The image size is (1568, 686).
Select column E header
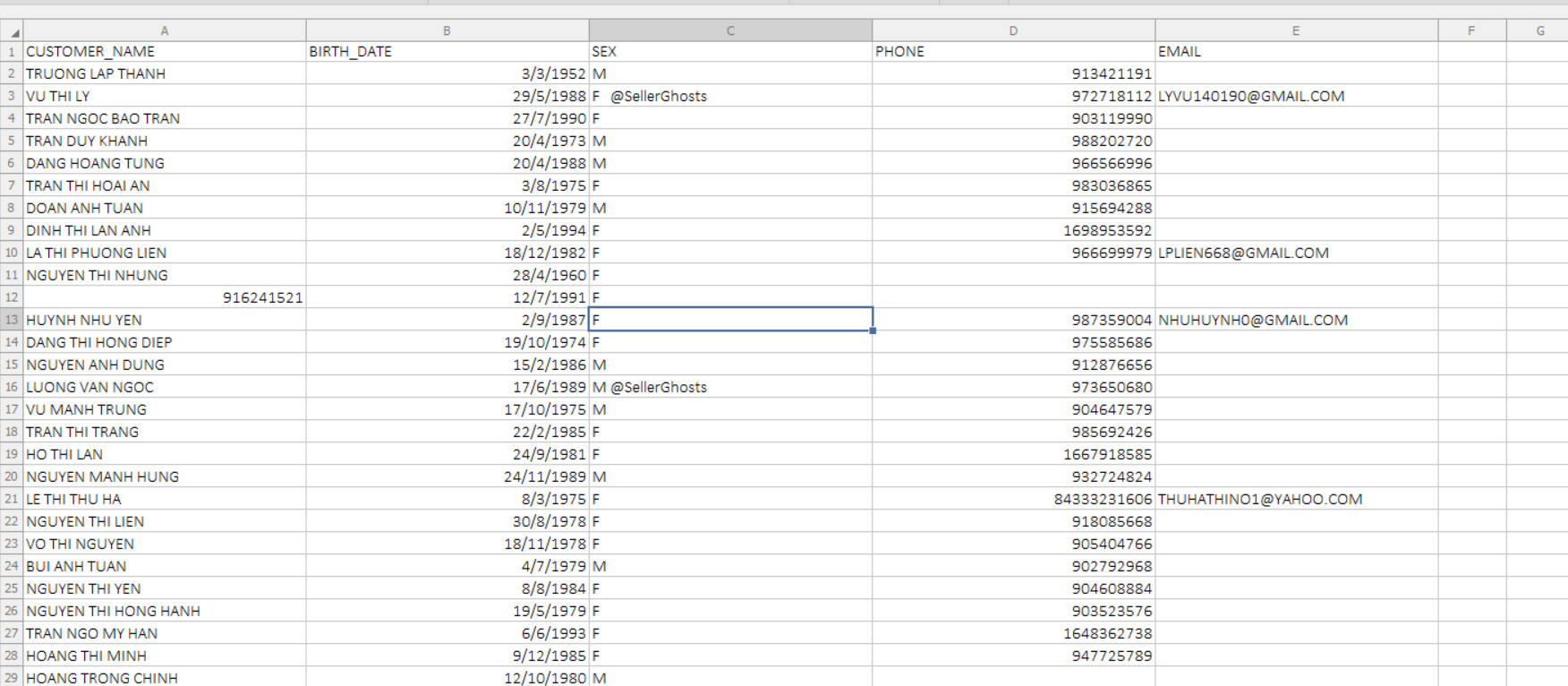[1295, 30]
